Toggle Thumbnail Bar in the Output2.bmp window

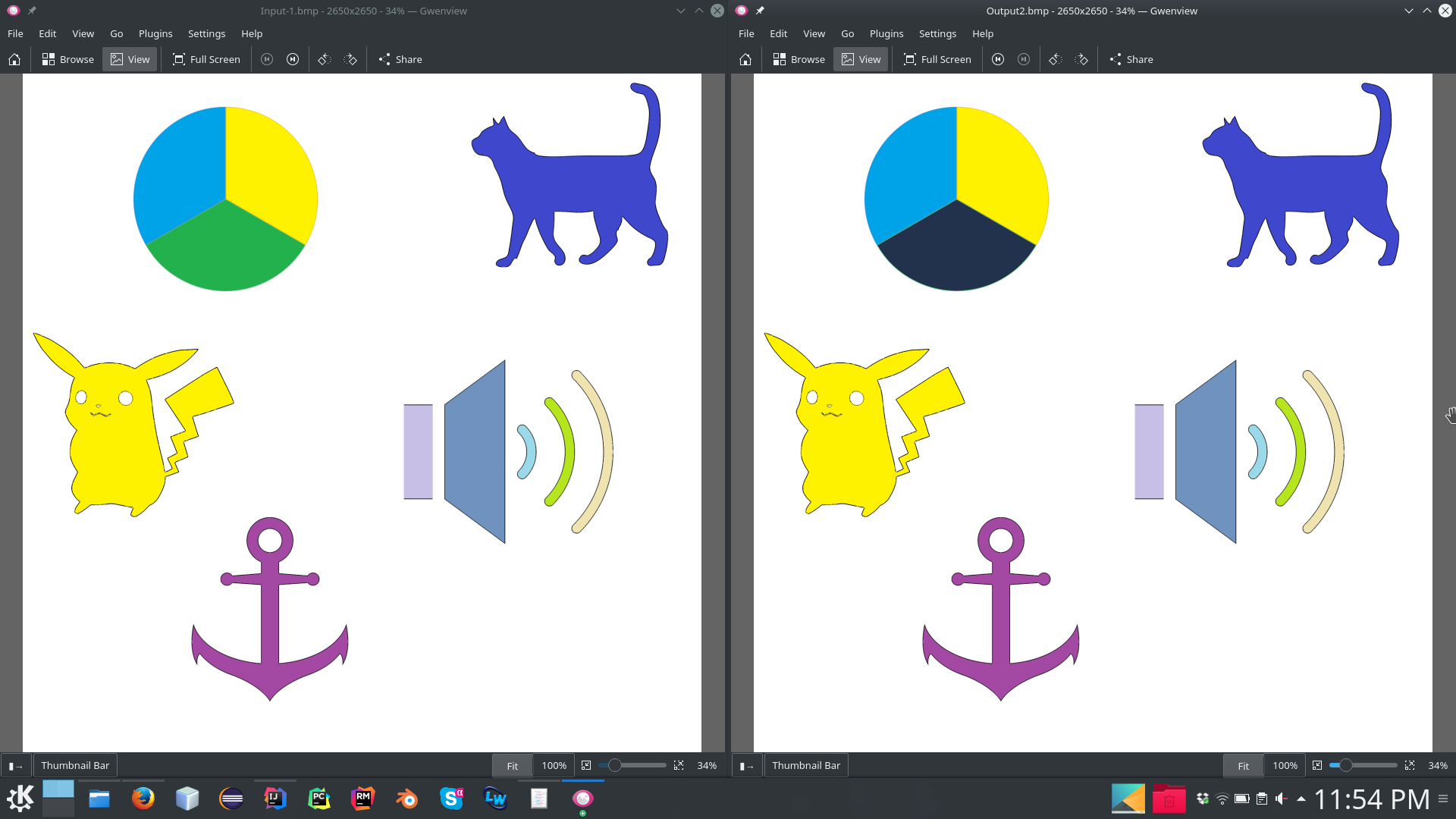[x=806, y=766]
